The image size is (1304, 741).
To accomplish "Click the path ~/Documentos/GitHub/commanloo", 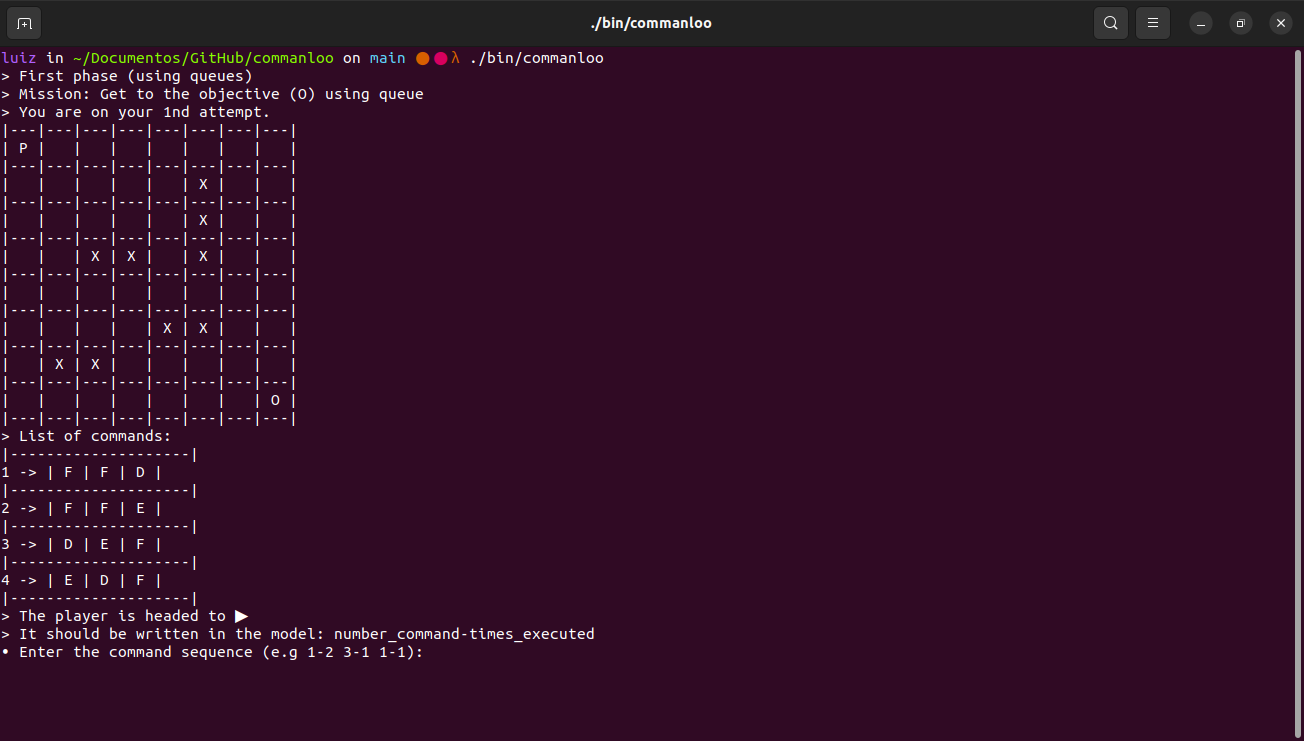I will 203,58.
